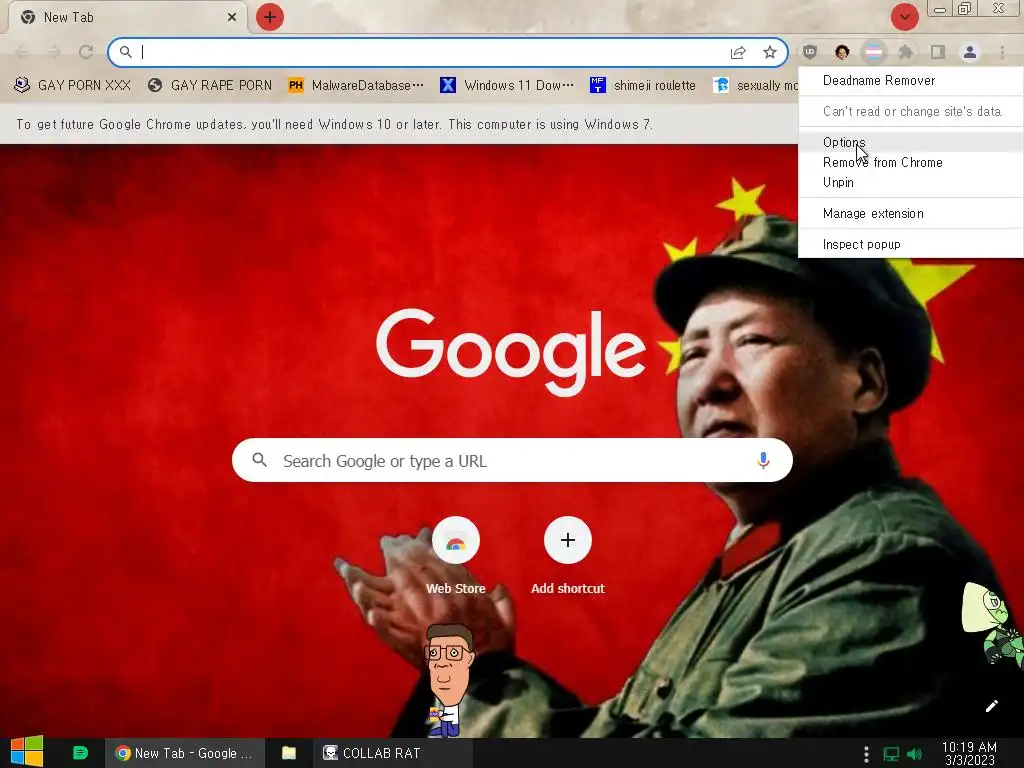The image size is (1024, 768).
Task: Open the Web Store shortcut
Action: coord(456,555)
